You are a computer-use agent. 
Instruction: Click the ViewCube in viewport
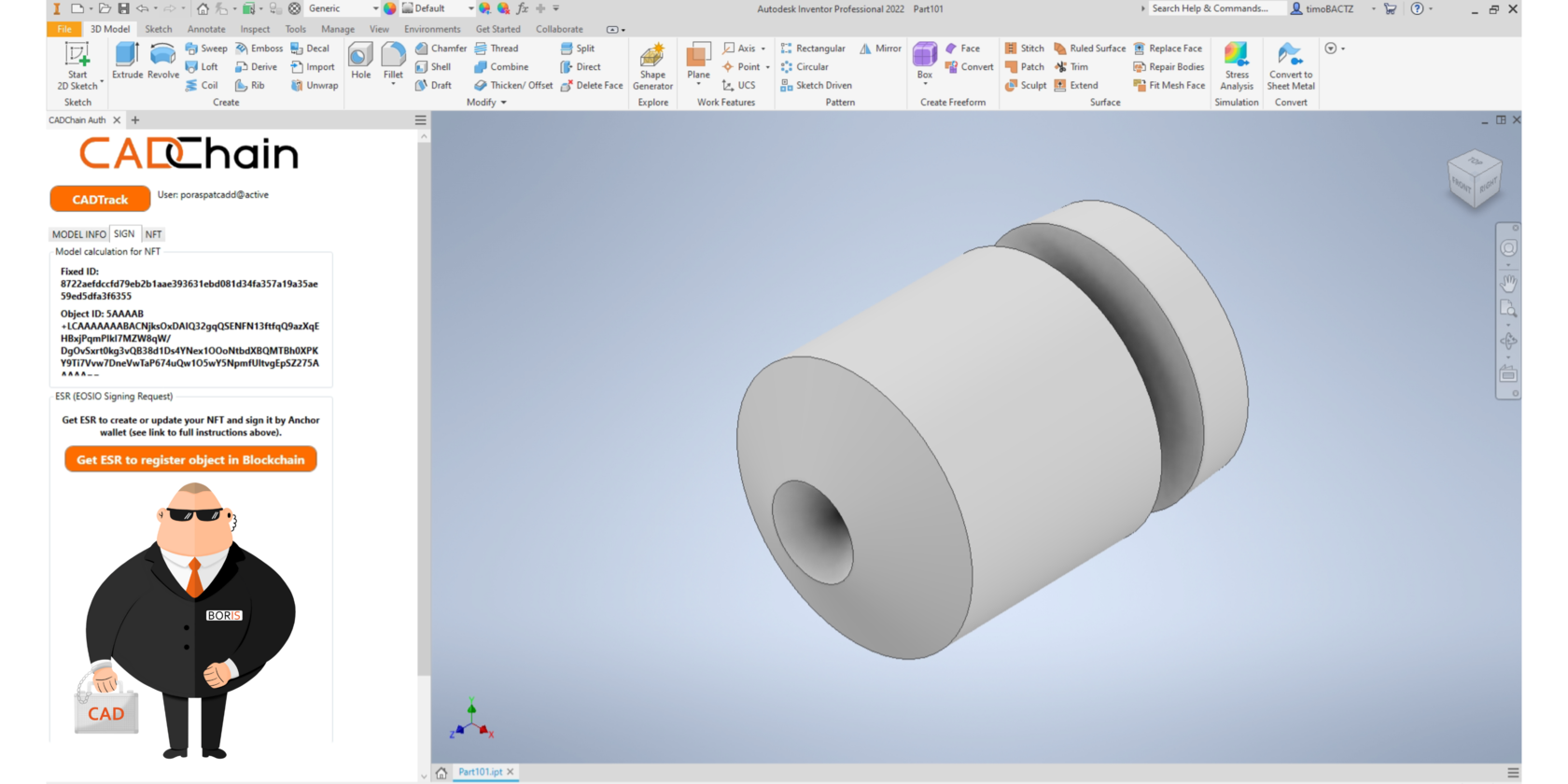[x=1474, y=179]
